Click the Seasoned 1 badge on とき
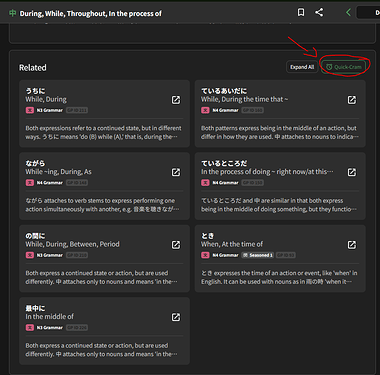 [x=257, y=255]
